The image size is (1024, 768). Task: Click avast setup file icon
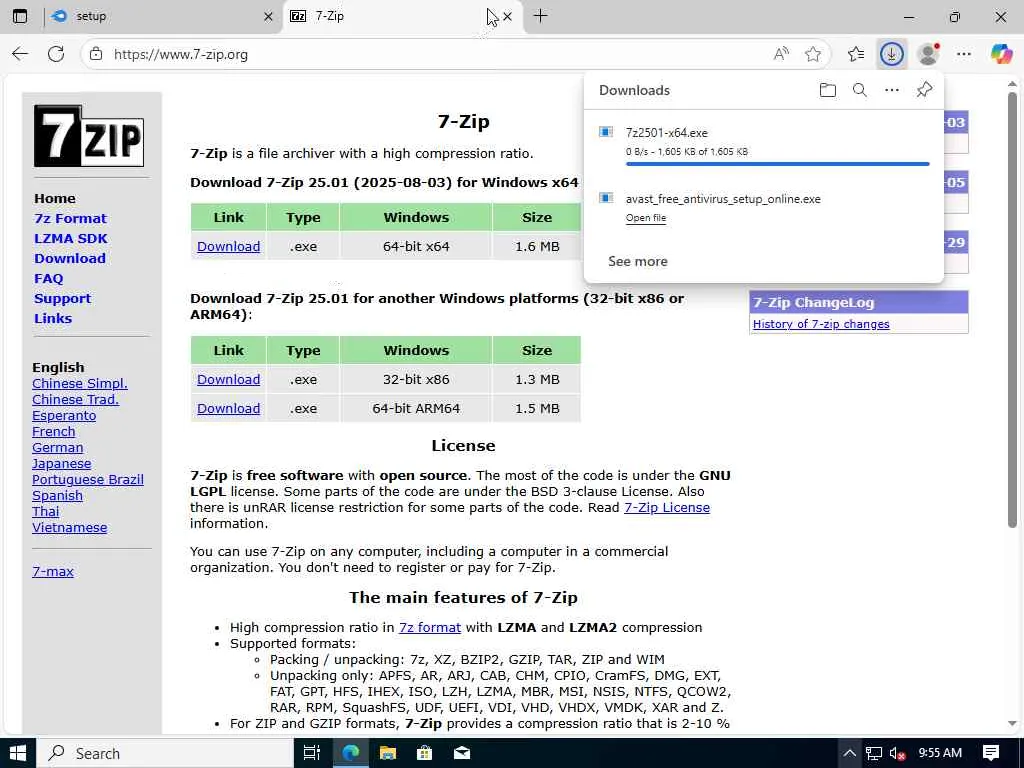(606, 198)
